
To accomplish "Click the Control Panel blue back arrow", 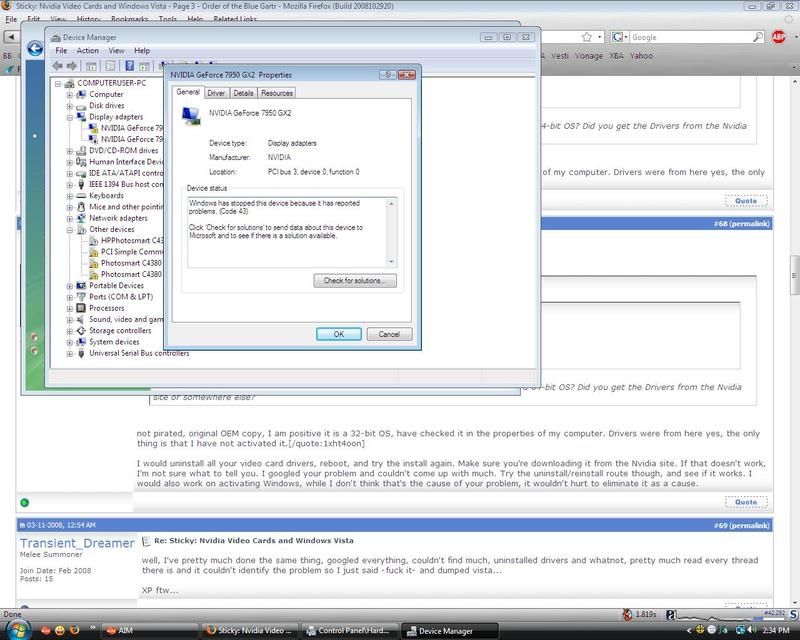I will tap(35, 48).
